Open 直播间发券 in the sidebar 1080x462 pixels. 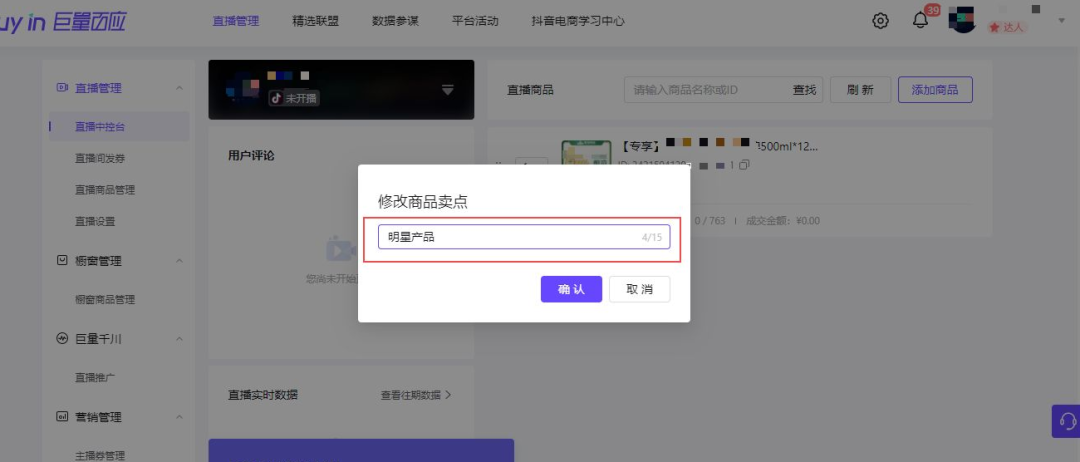coord(100,158)
